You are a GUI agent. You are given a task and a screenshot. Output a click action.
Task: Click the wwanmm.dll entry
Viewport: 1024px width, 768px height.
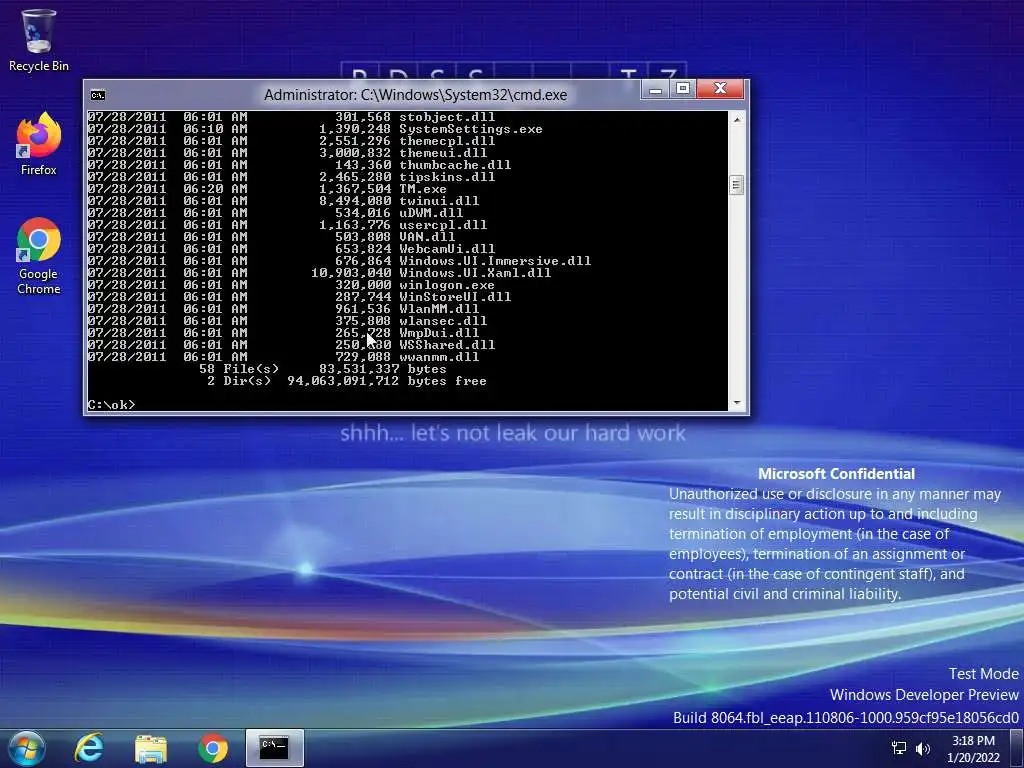point(440,357)
